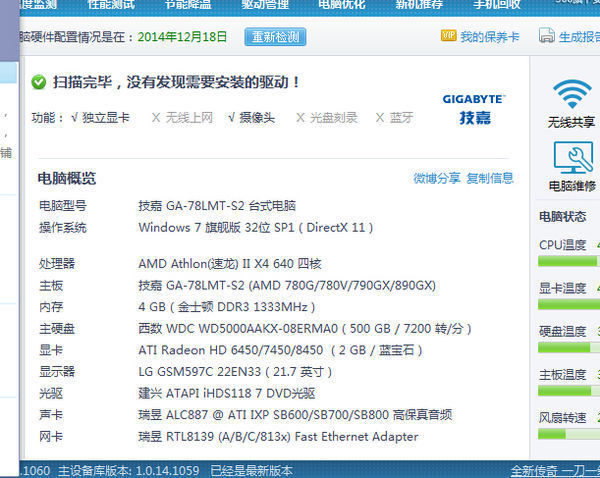Click the 电脑型号 value 技嘉 GA-78LMT-S2 台式电脑
This screenshot has height=478, width=600.
(x=217, y=206)
